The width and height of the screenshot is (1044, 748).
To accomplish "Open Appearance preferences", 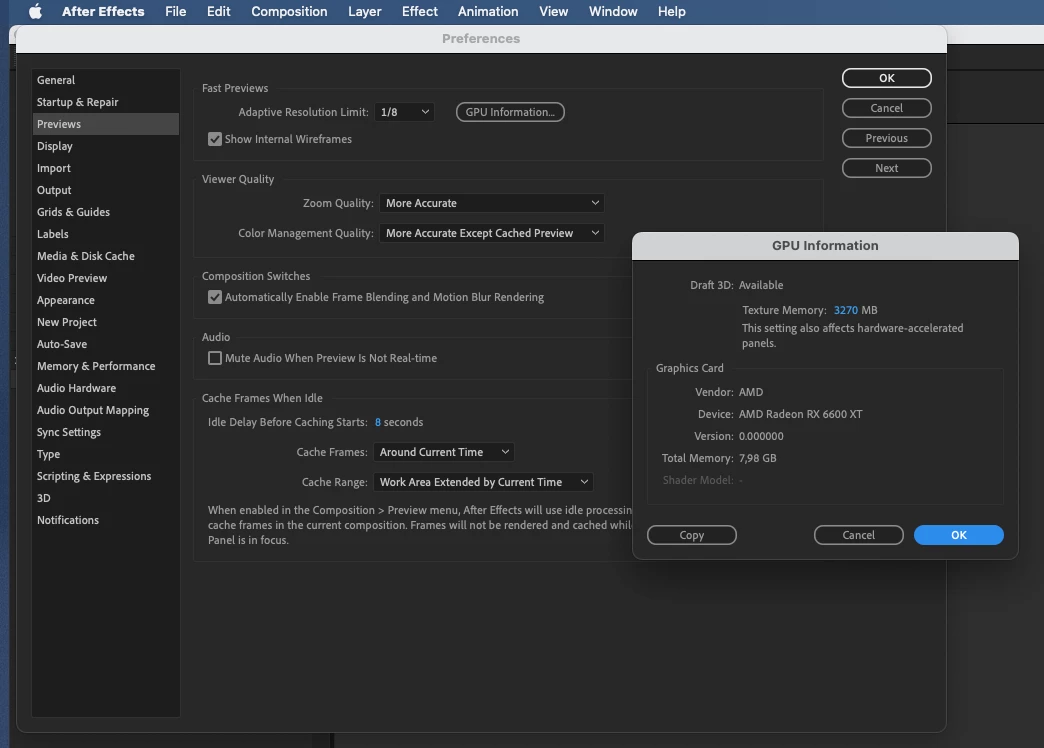I will click(x=106, y=300).
